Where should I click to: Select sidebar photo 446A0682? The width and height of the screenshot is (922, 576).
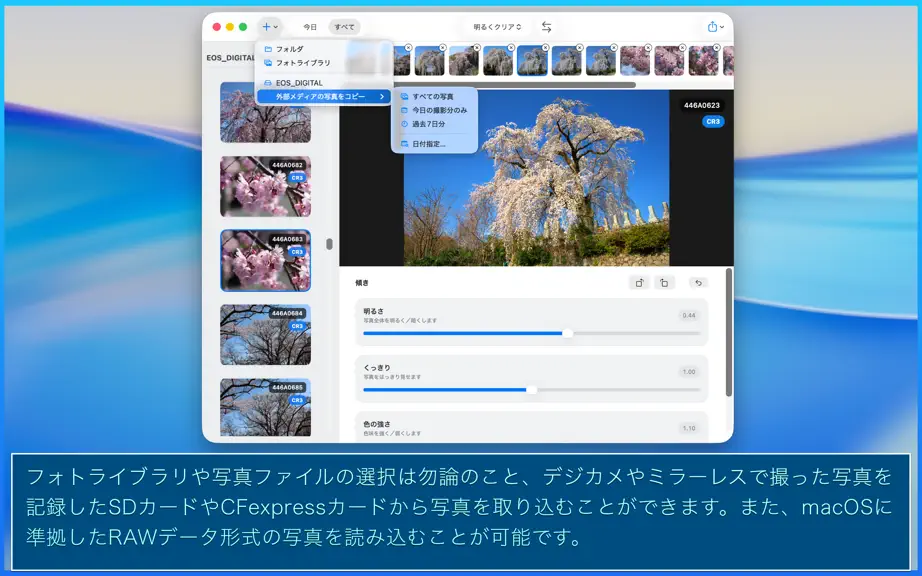pos(266,186)
